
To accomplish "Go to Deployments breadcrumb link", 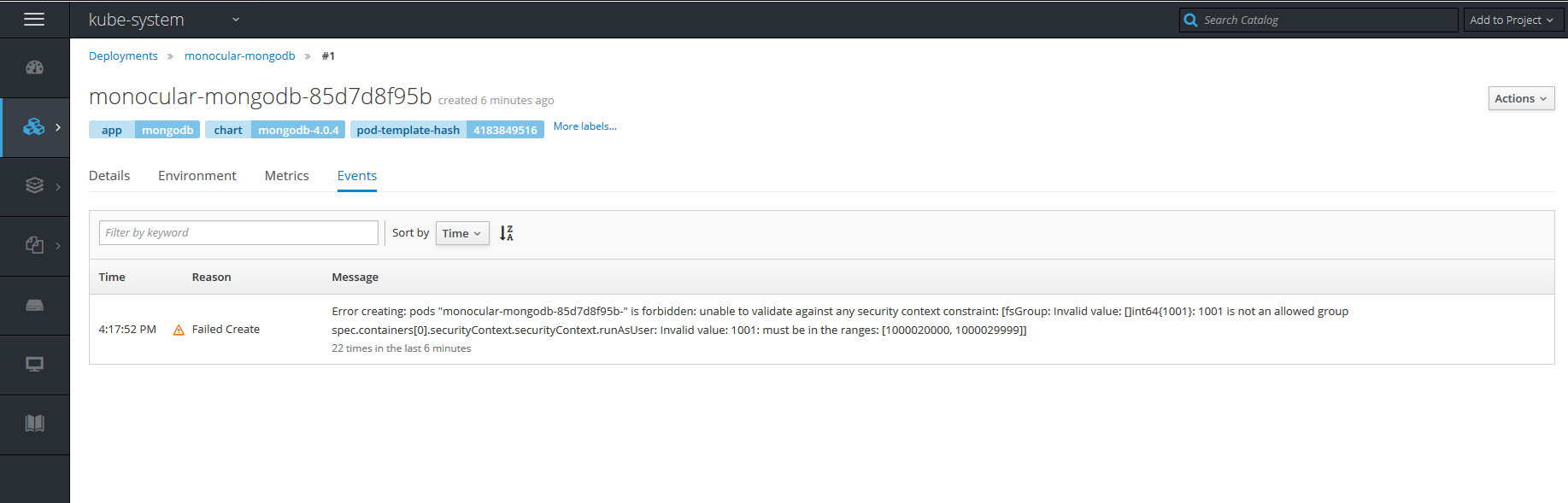I will point(123,56).
